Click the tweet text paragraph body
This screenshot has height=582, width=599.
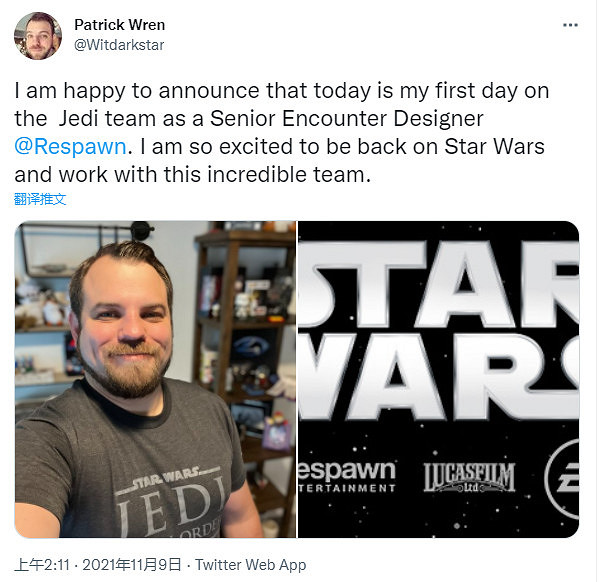(282, 133)
